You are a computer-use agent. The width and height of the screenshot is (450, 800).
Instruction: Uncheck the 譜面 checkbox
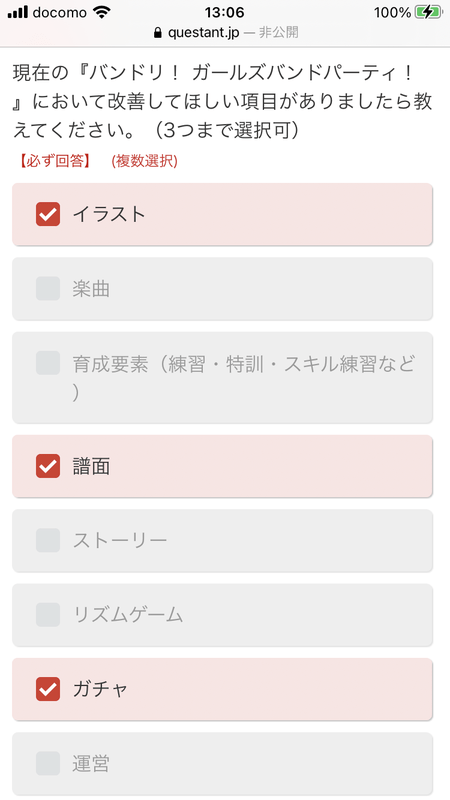[x=48, y=466]
